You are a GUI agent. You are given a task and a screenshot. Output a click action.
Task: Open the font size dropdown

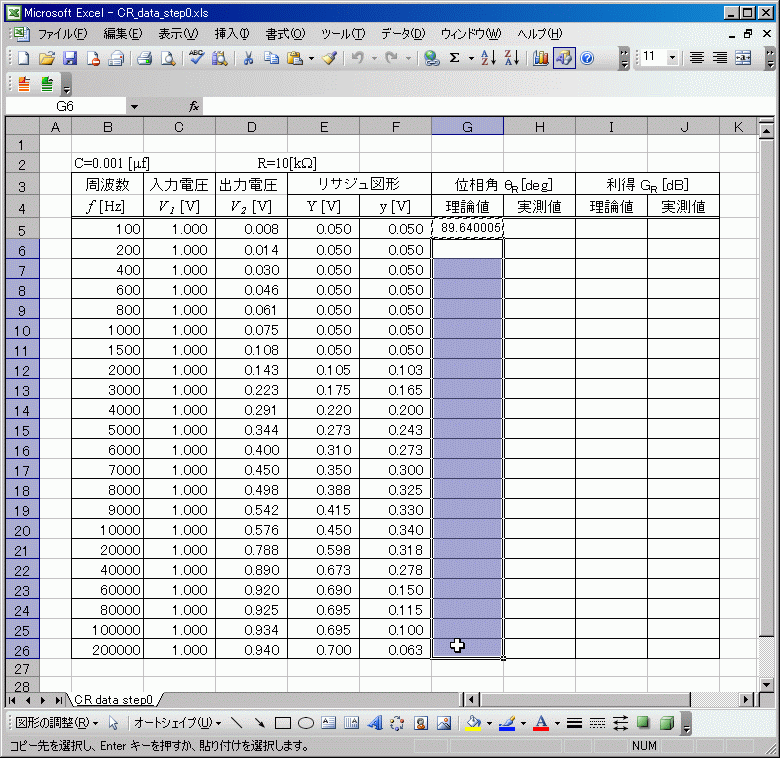coord(671,58)
